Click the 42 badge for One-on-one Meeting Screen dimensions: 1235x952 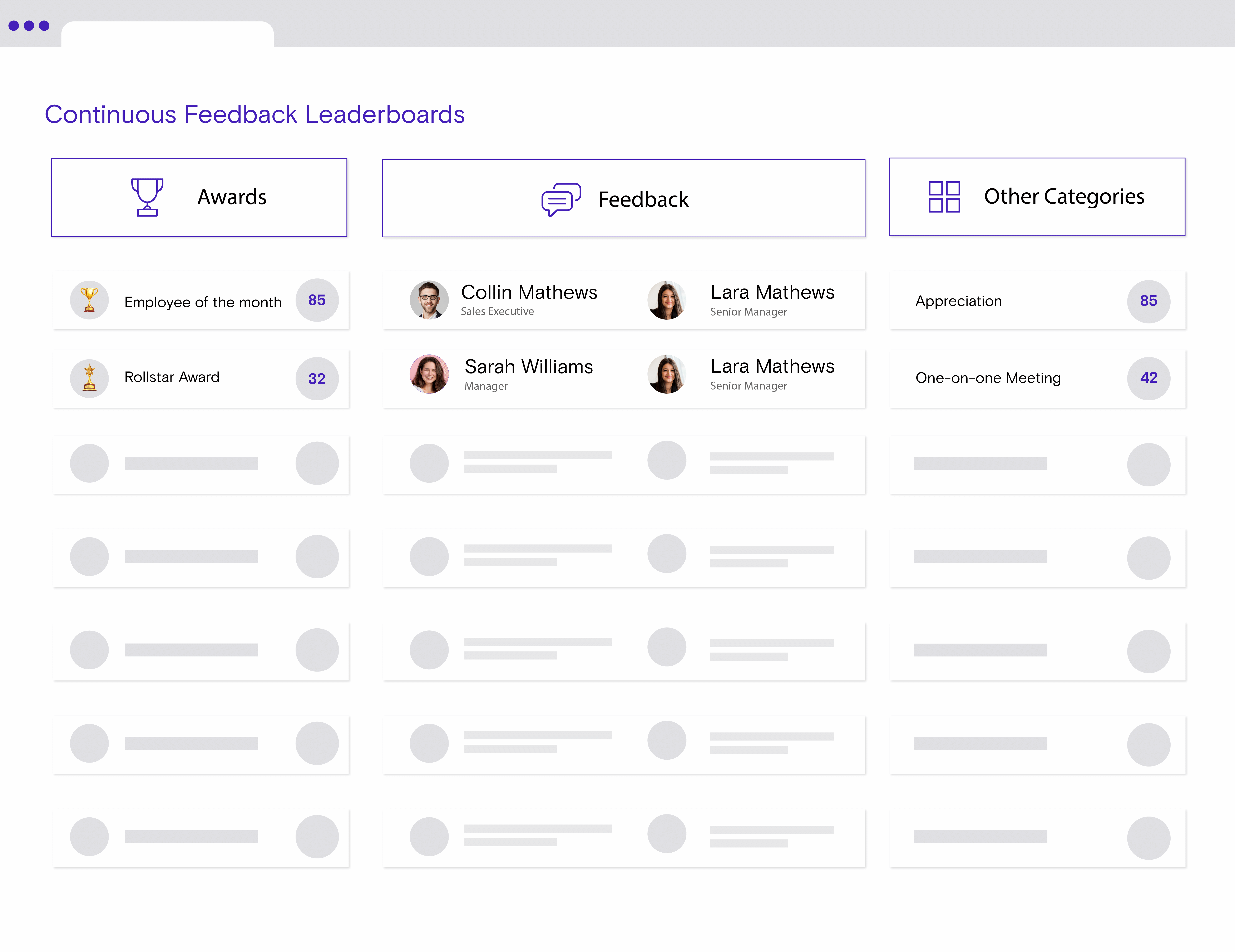(1148, 378)
